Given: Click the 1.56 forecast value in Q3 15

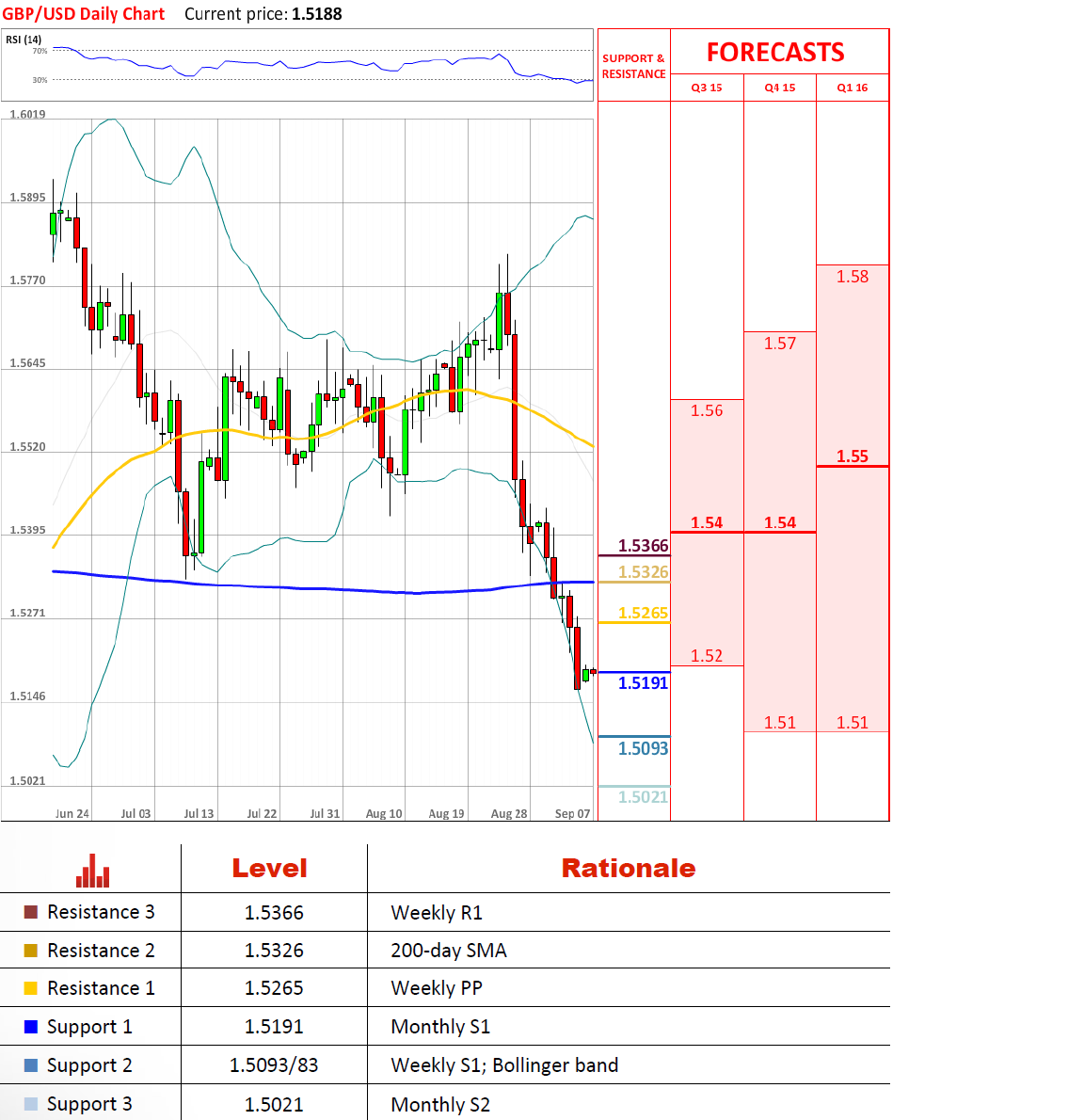Looking at the screenshot, I should tap(707, 410).
